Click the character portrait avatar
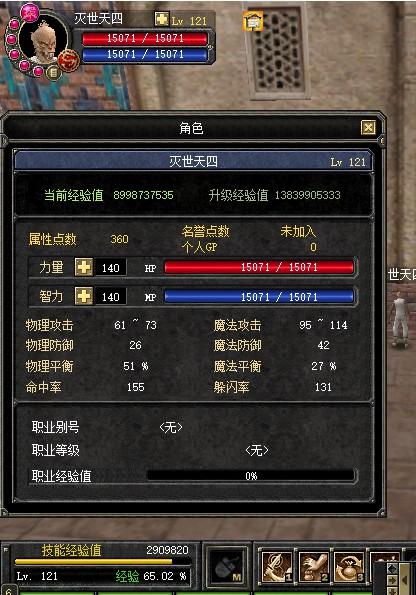 click(x=43, y=41)
